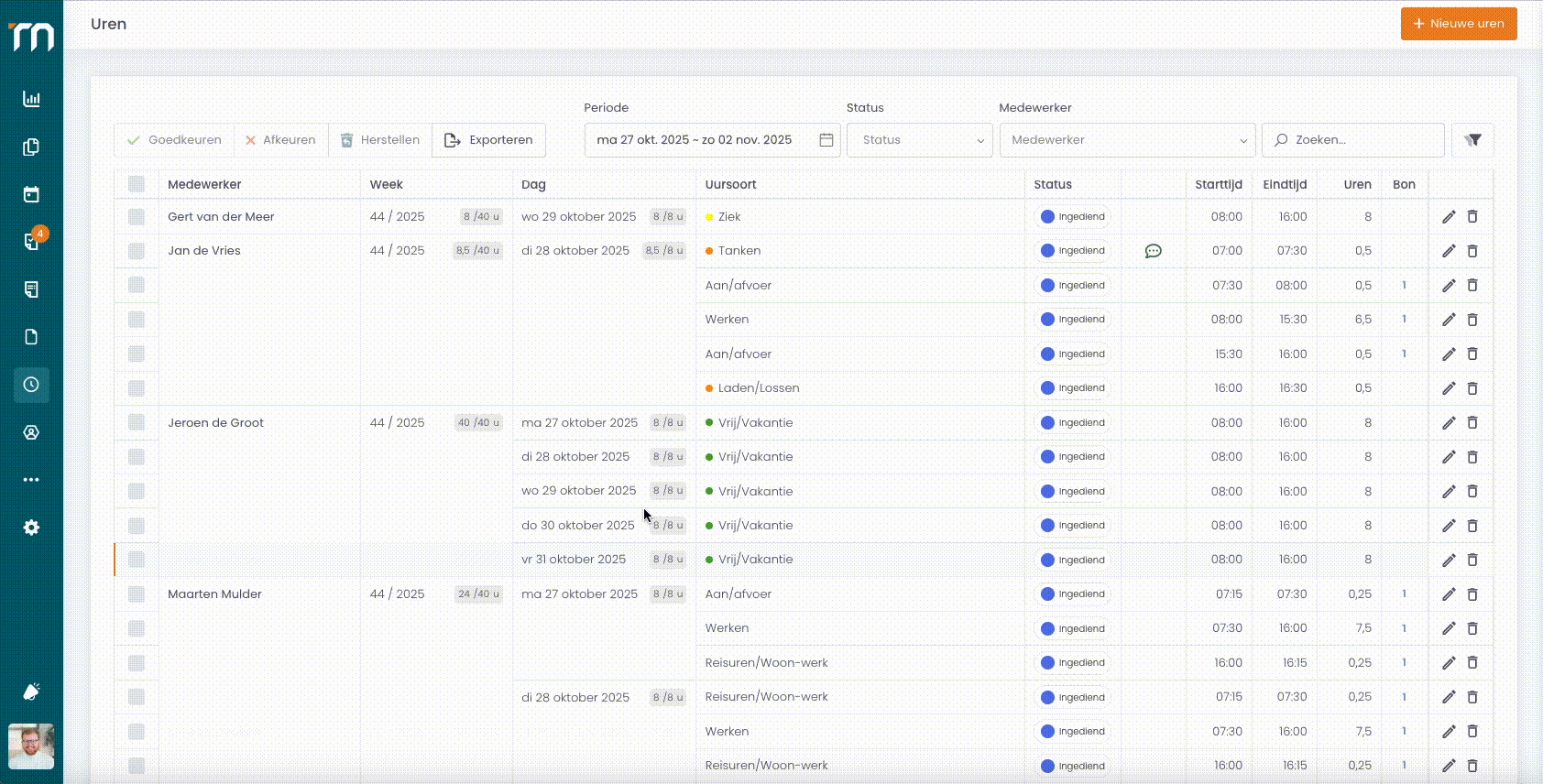
Task: Click the Nieuwe uren button
Action: pyautogui.click(x=1458, y=24)
